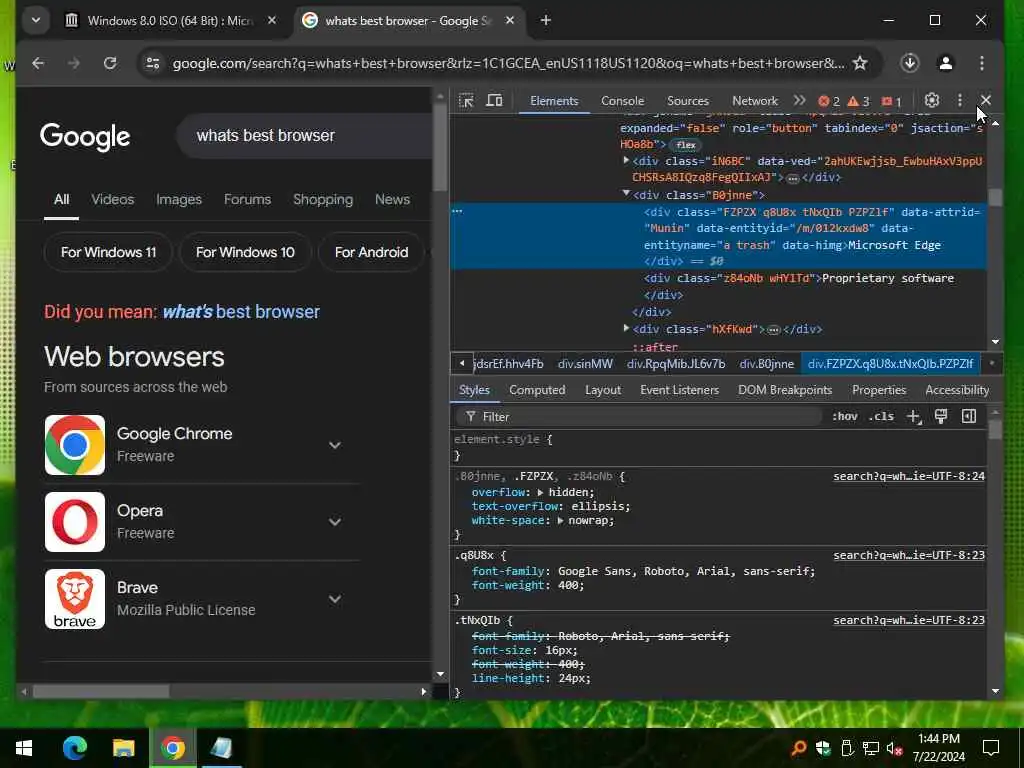Click the three-dot actions on selected DOM row

point(457,212)
